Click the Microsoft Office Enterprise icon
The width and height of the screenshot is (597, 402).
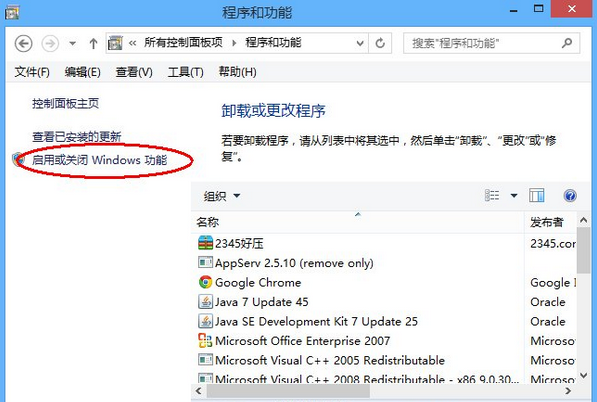point(205,340)
